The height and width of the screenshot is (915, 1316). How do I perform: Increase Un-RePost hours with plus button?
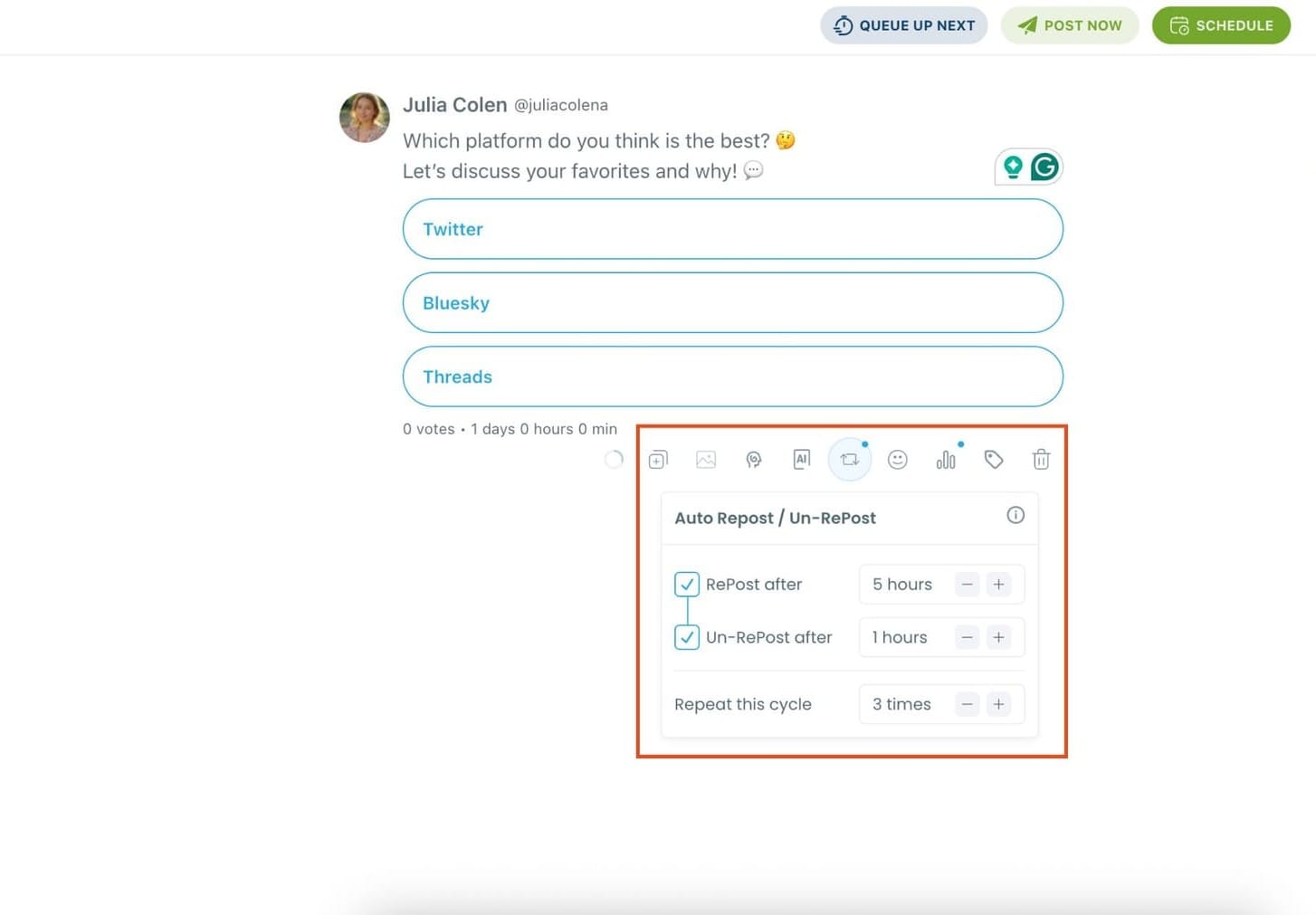pyautogui.click(x=998, y=637)
